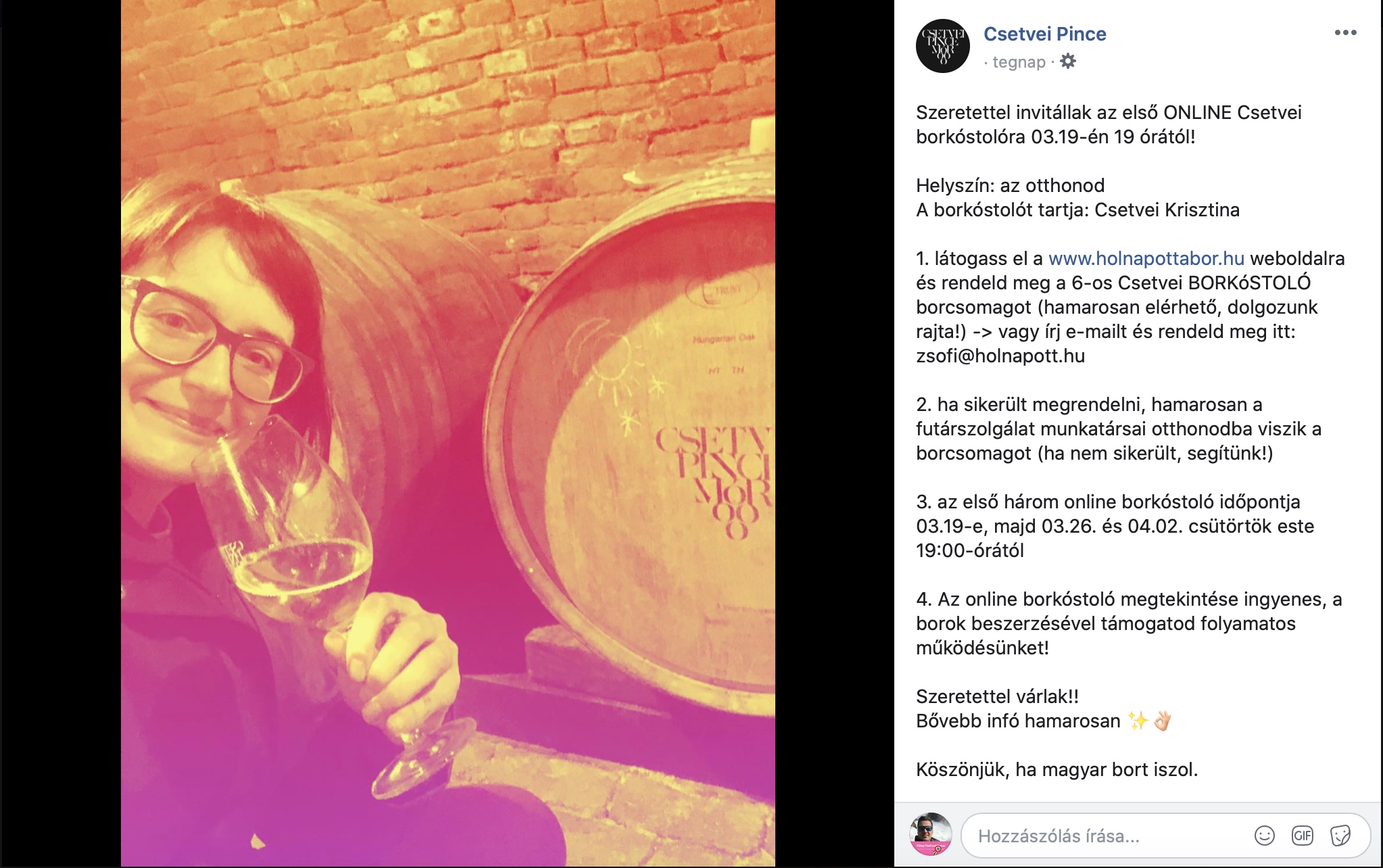Screen dimensions: 1383x868
Task: Click the sparkles emoji in the post
Action: pos(1138,721)
